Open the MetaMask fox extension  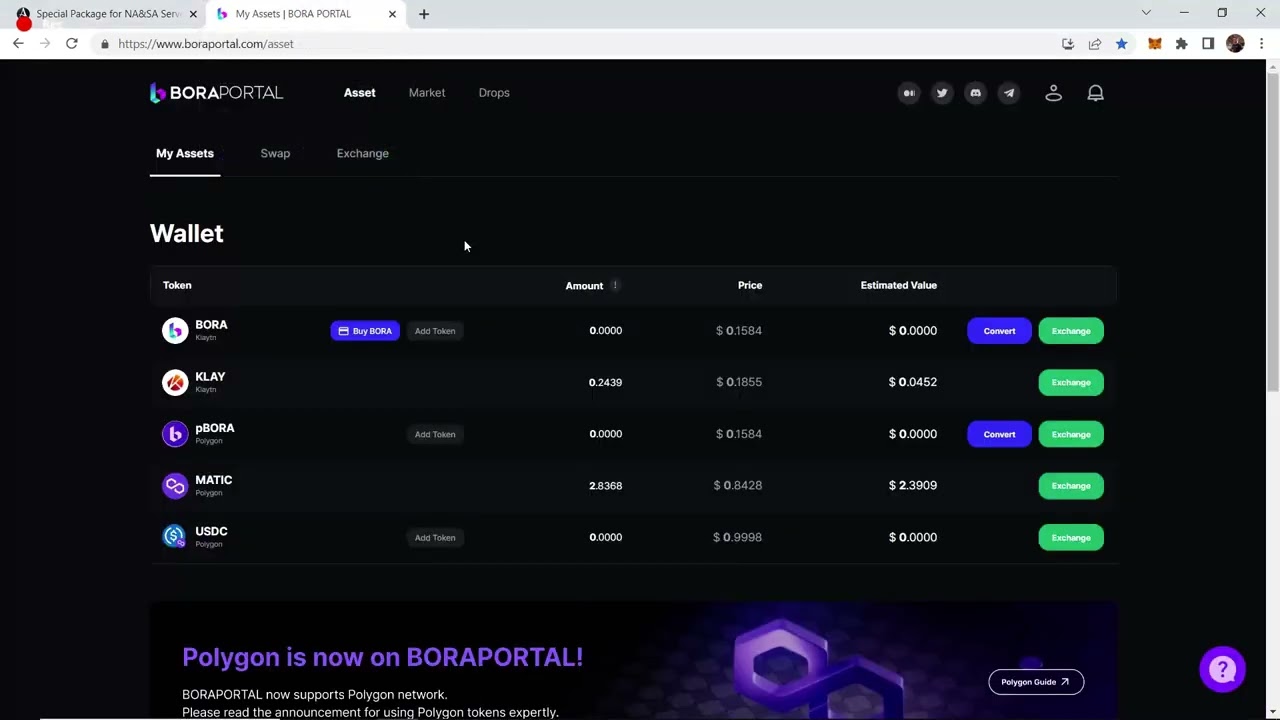(x=1155, y=43)
